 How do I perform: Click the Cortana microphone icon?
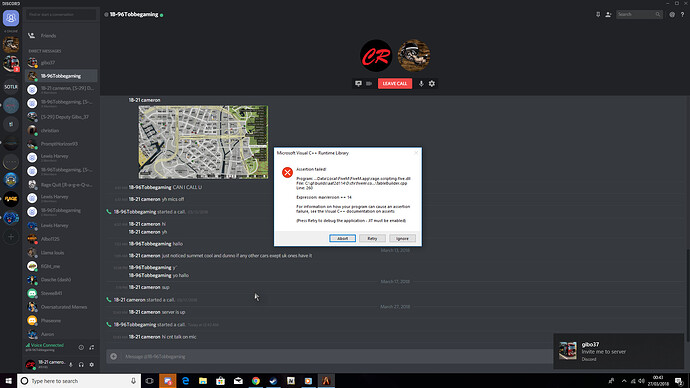coord(133,381)
